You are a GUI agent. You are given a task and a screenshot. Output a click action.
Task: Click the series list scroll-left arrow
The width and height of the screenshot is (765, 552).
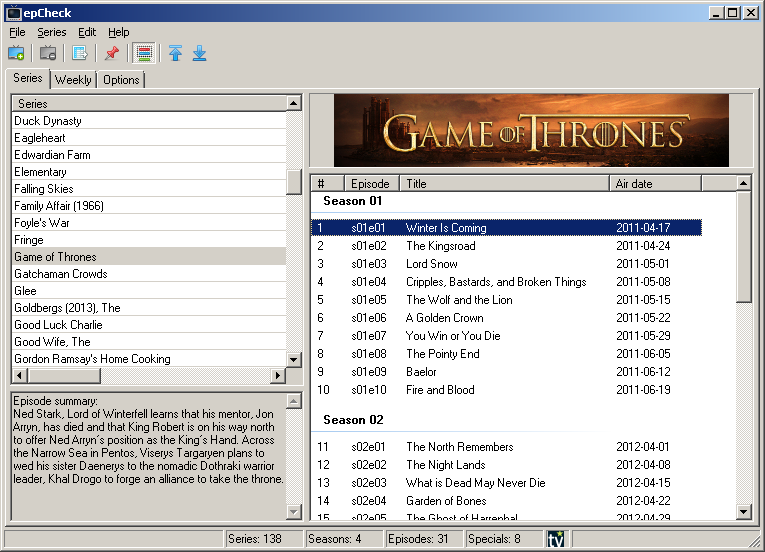(20, 375)
